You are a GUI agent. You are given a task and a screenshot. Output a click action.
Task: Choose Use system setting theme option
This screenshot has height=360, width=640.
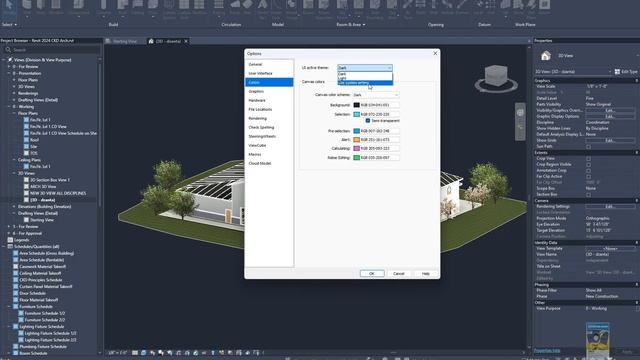point(365,83)
